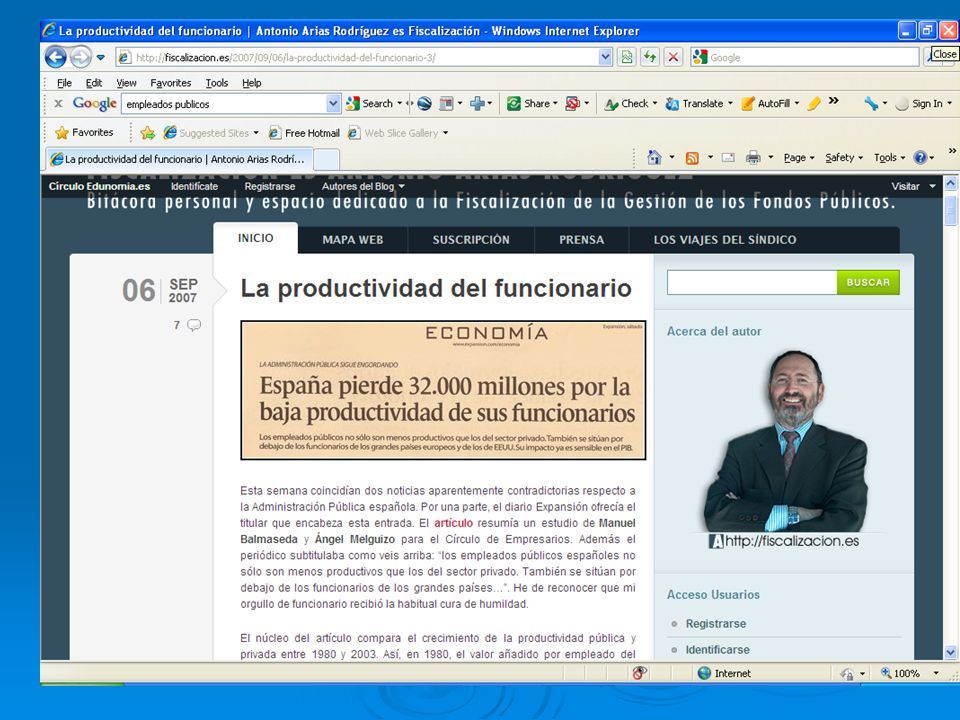
Task: Go back with the browser Back arrow
Action: click(56, 58)
